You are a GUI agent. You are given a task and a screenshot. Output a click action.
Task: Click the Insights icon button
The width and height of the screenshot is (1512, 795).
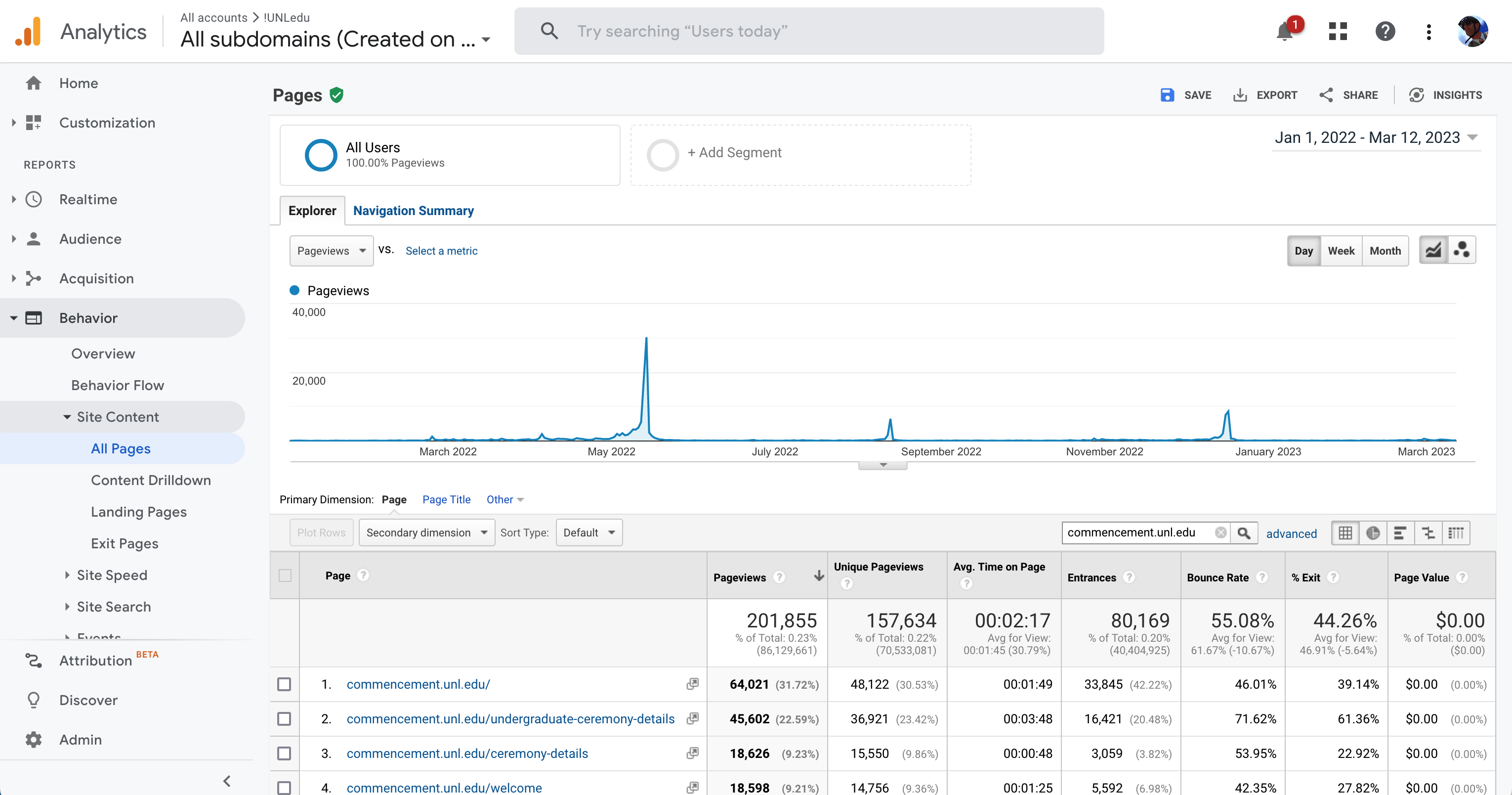(1416, 95)
